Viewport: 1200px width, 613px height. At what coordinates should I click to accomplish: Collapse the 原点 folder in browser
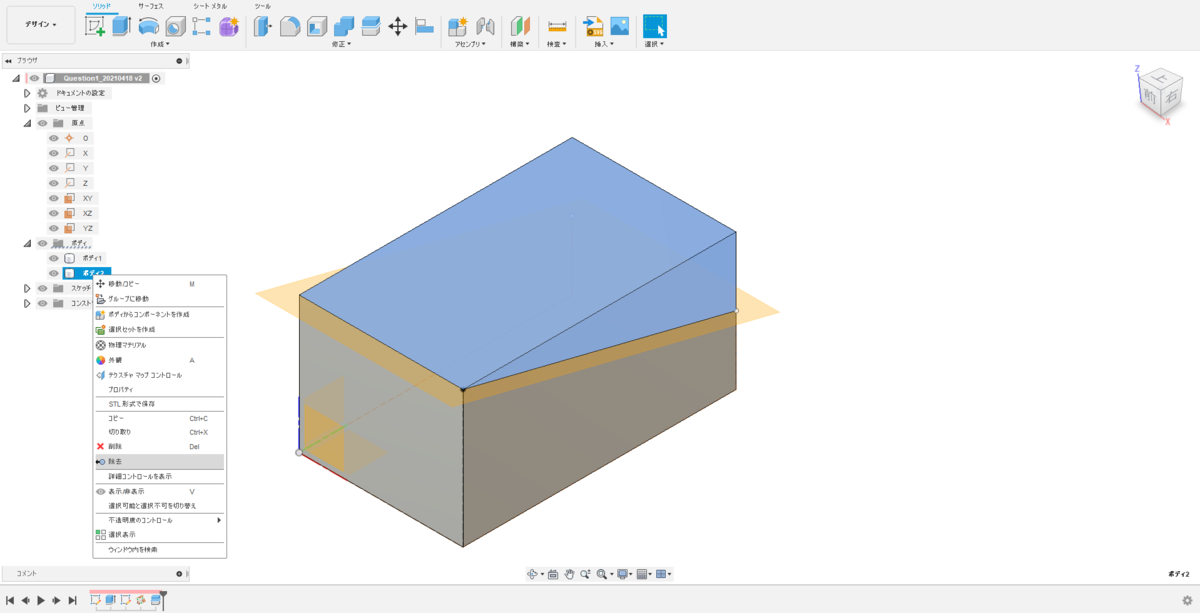point(28,123)
